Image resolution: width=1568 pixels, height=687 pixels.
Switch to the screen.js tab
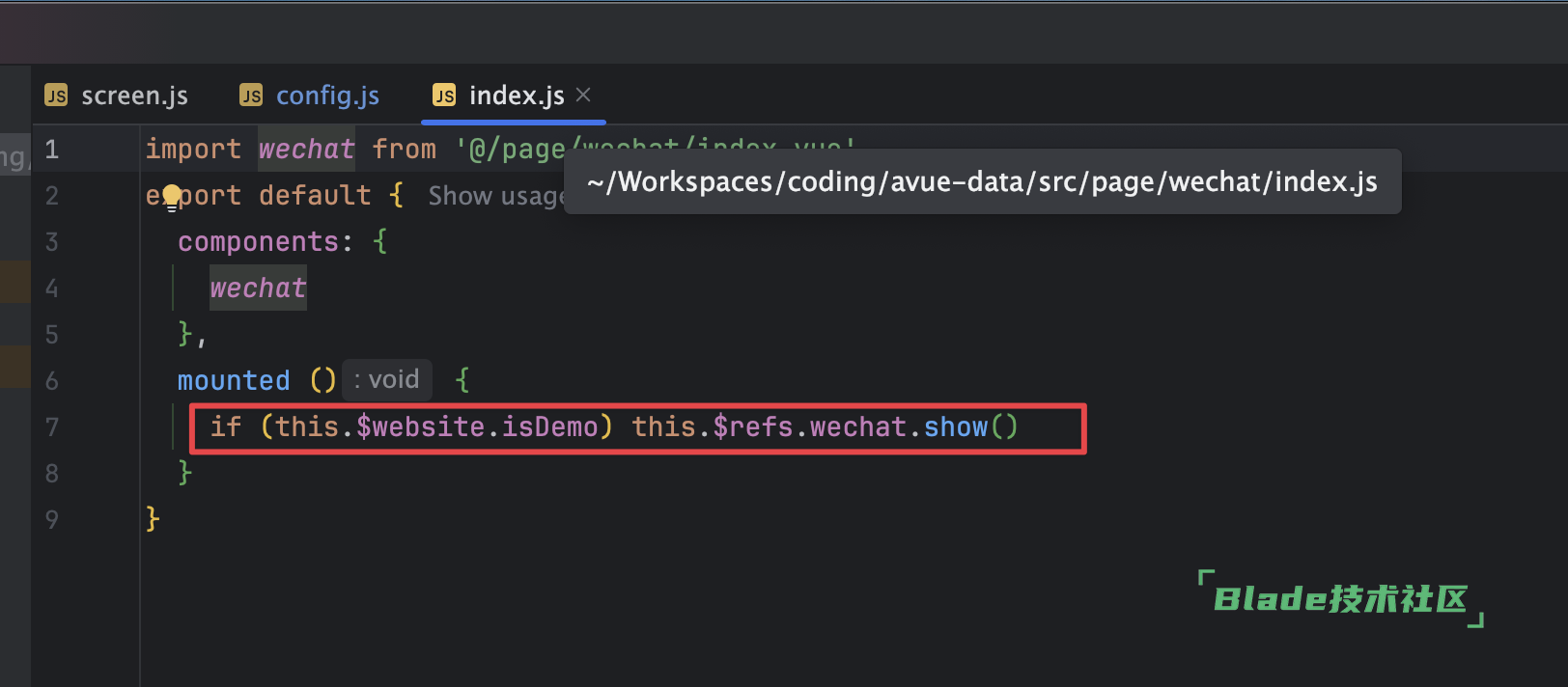tap(134, 96)
